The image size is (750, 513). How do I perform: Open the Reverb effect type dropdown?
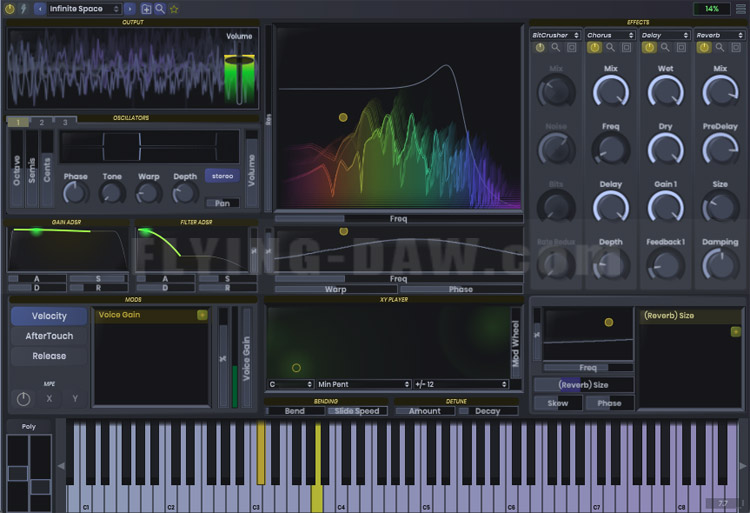point(720,35)
